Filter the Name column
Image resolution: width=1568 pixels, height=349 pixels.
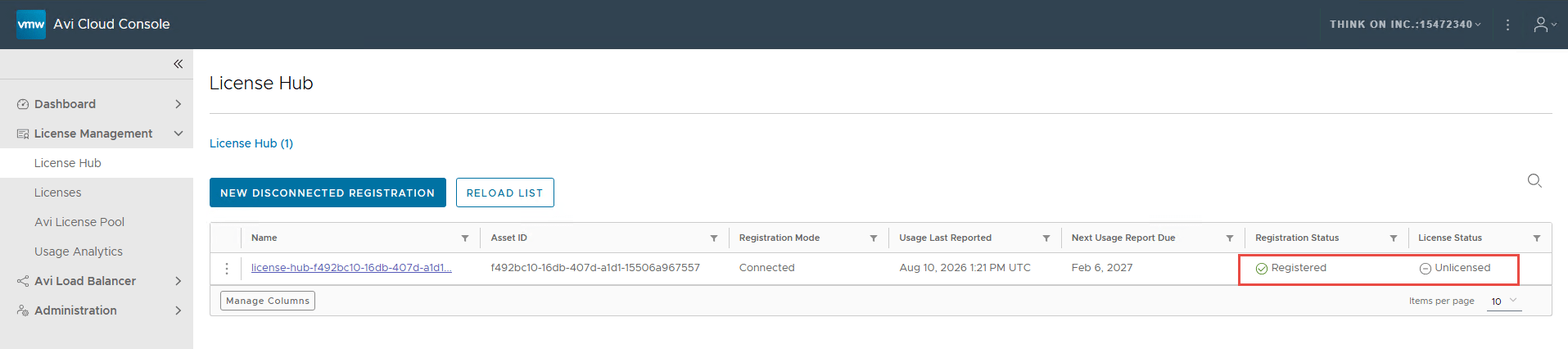tap(465, 238)
